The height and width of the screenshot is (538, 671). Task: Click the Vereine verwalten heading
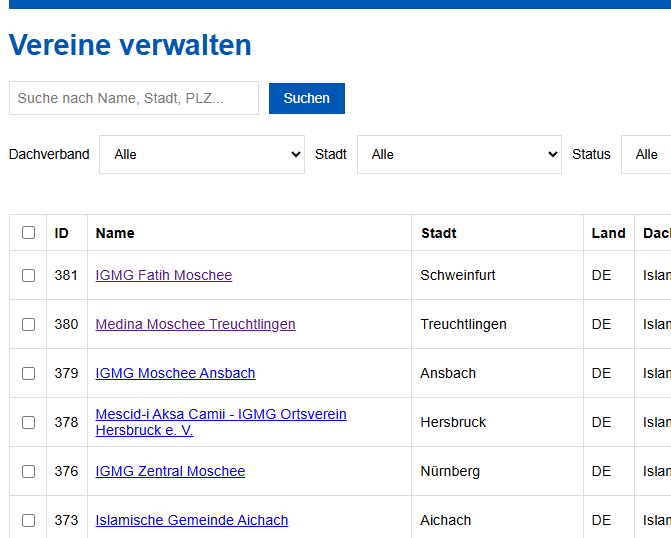point(130,45)
